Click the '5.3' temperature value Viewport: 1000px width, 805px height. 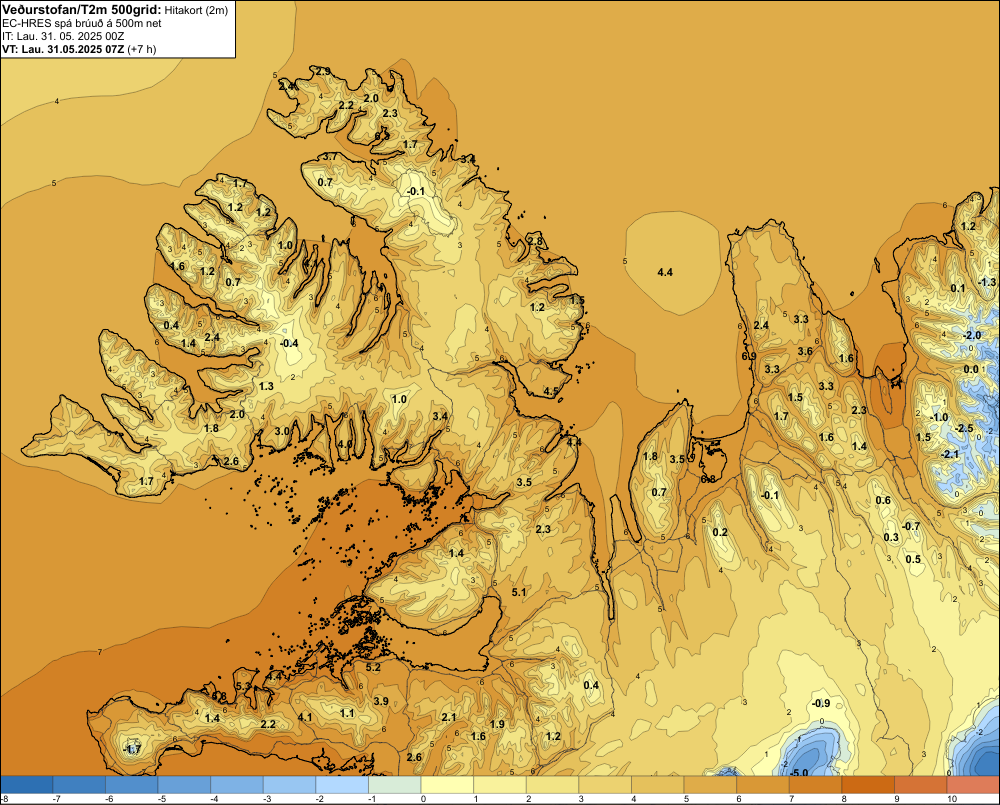[x=244, y=686]
